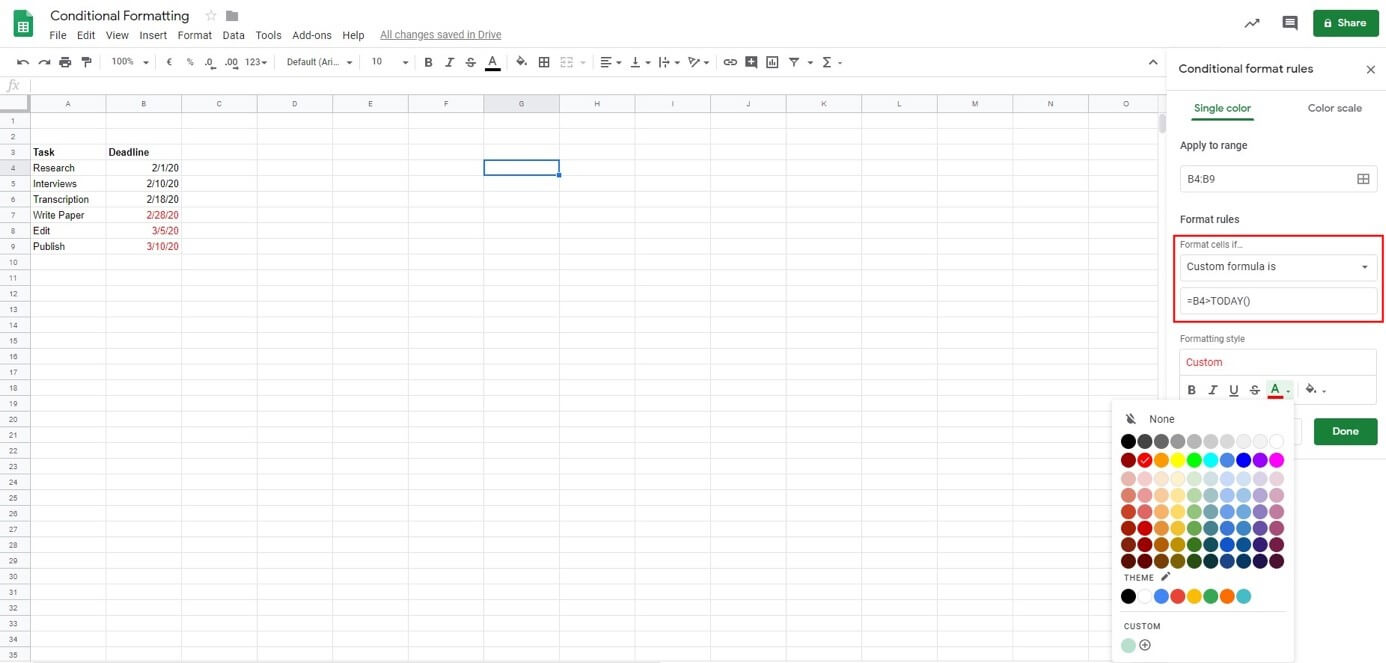The height and width of the screenshot is (663, 1386).
Task: Select the Paint format tool
Action: pos(86,62)
